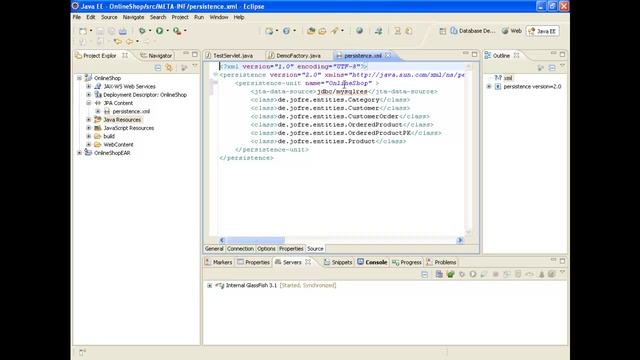Open the Navigate menu
Screen dimensions: 640x360
pyautogui.click(x=133, y=17)
